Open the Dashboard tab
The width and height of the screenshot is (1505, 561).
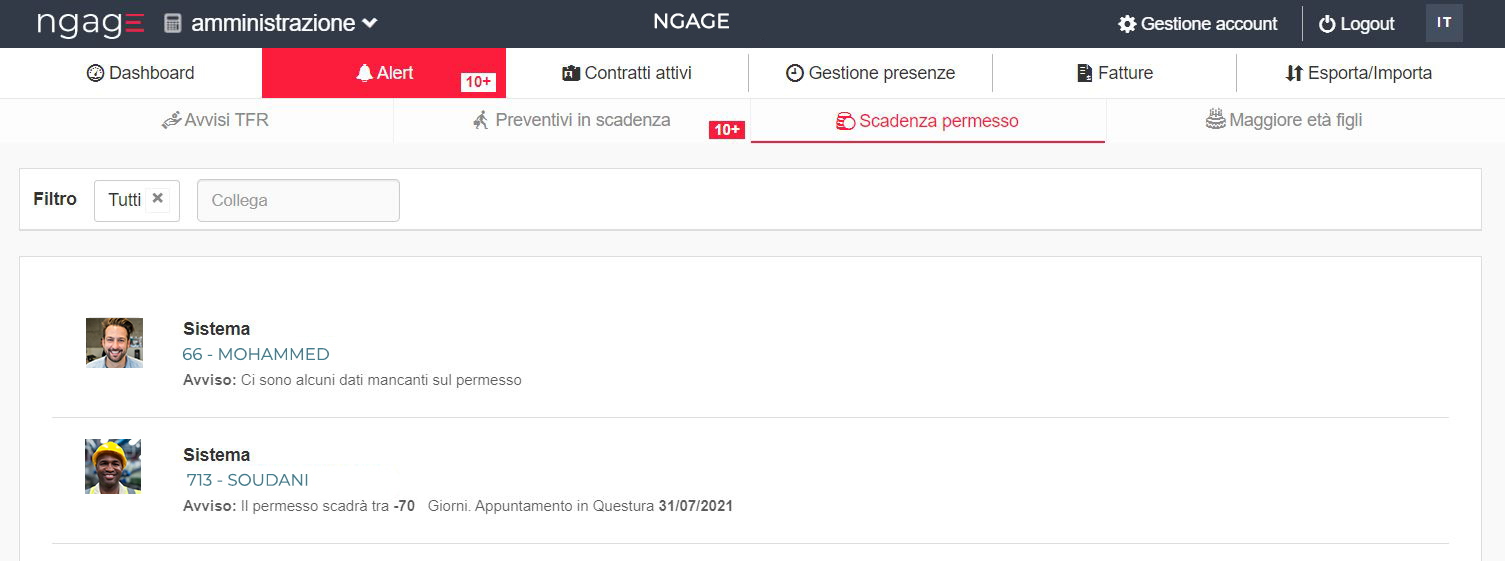(x=140, y=73)
